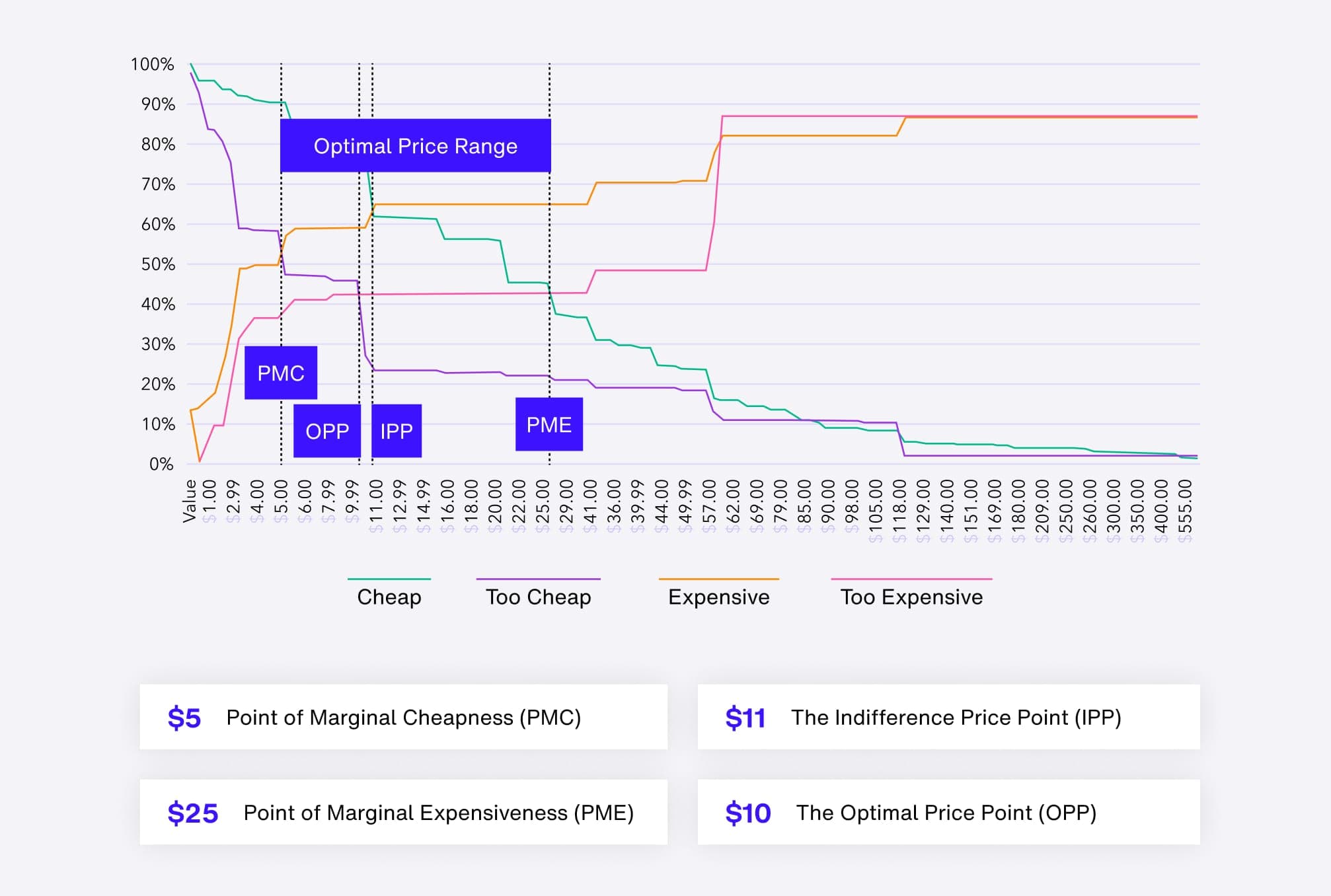The image size is (1331, 896).
Task: Select the Too Expensive legend label
Action: tap(911, 597)
